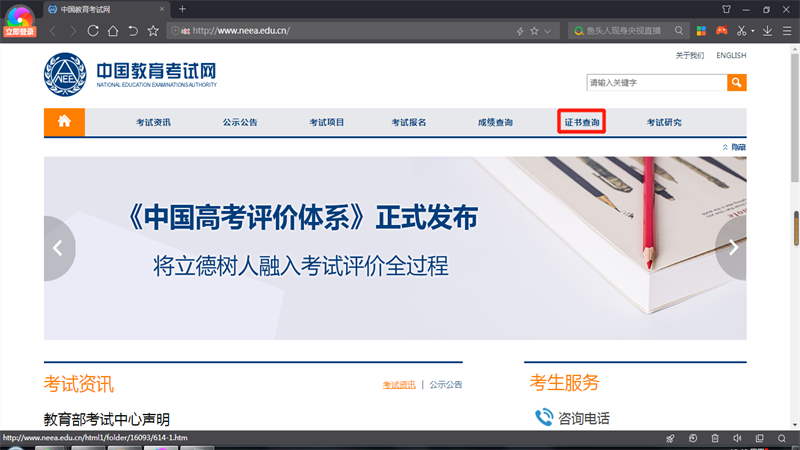Click the trash can icon in status bar
Viewport: 800px width, 450px height.
[x=715, y=438]
